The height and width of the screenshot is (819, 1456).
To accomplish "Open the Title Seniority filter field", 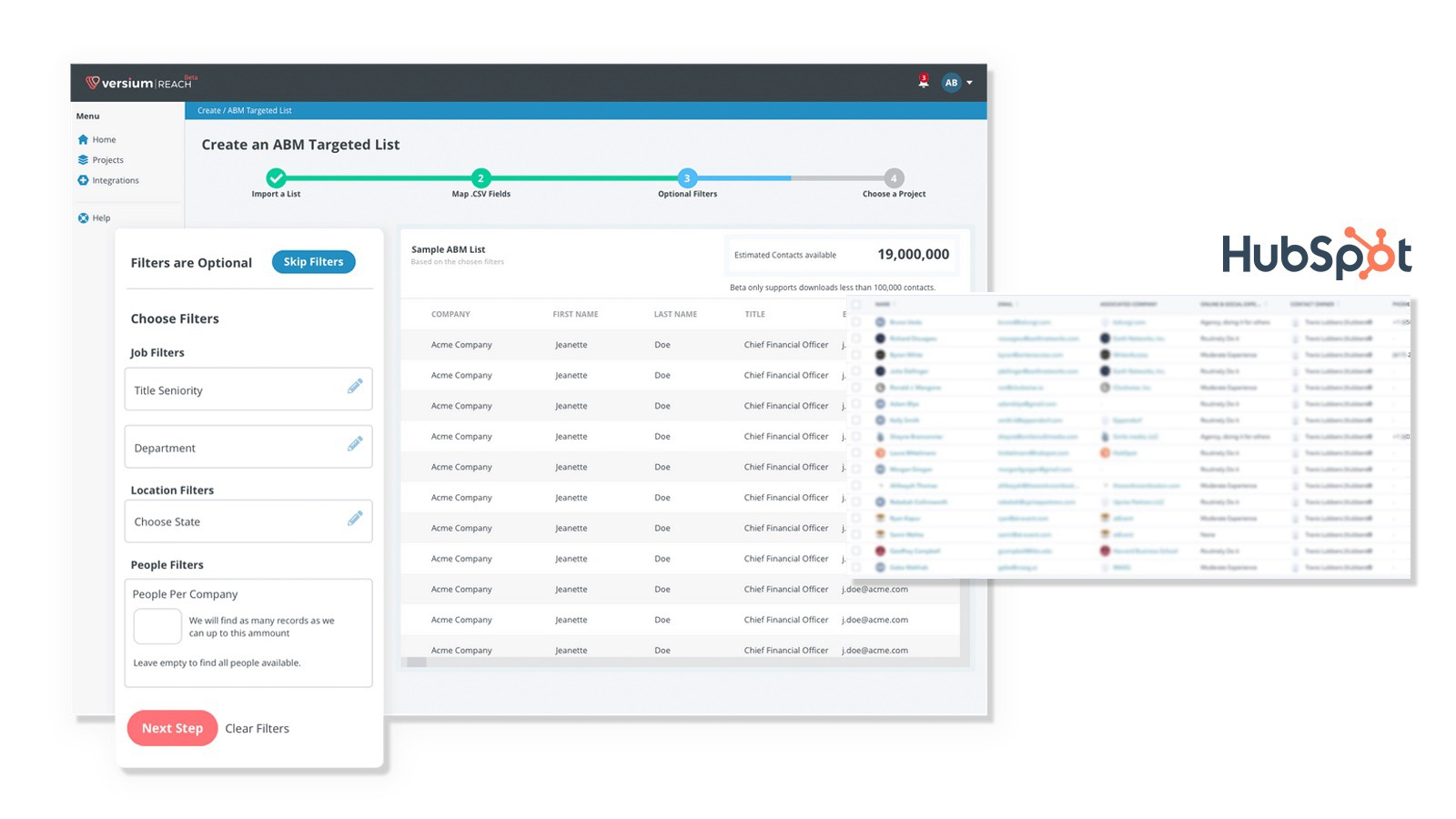I will pyautogui.click(x=248, y=389).
